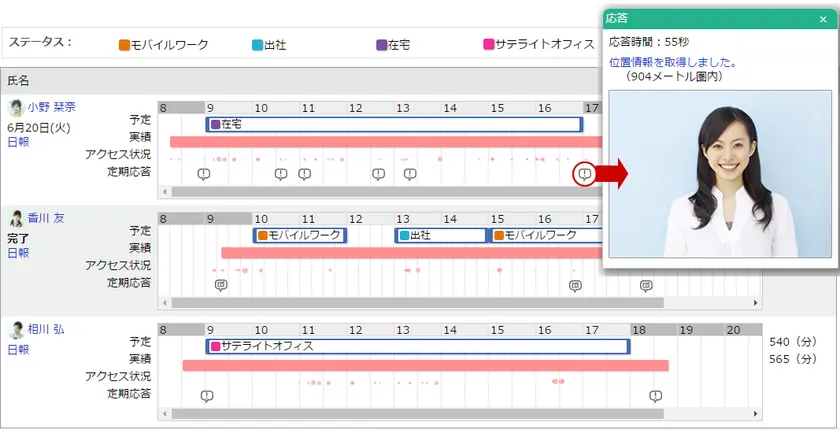840x430 pixels.
Task: Click left scroll arrow in 小野 栞奈's timeline
Action: click(165, 192)
